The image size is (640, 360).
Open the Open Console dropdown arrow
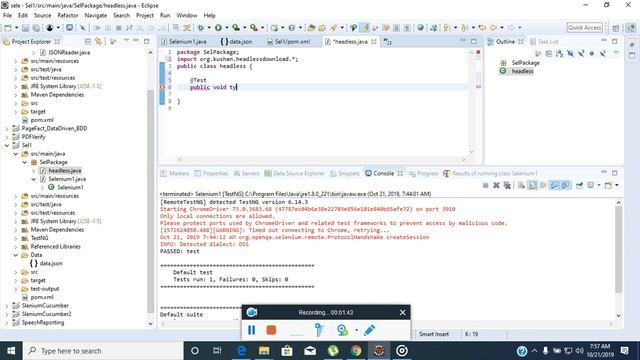(x=617, y=185)
